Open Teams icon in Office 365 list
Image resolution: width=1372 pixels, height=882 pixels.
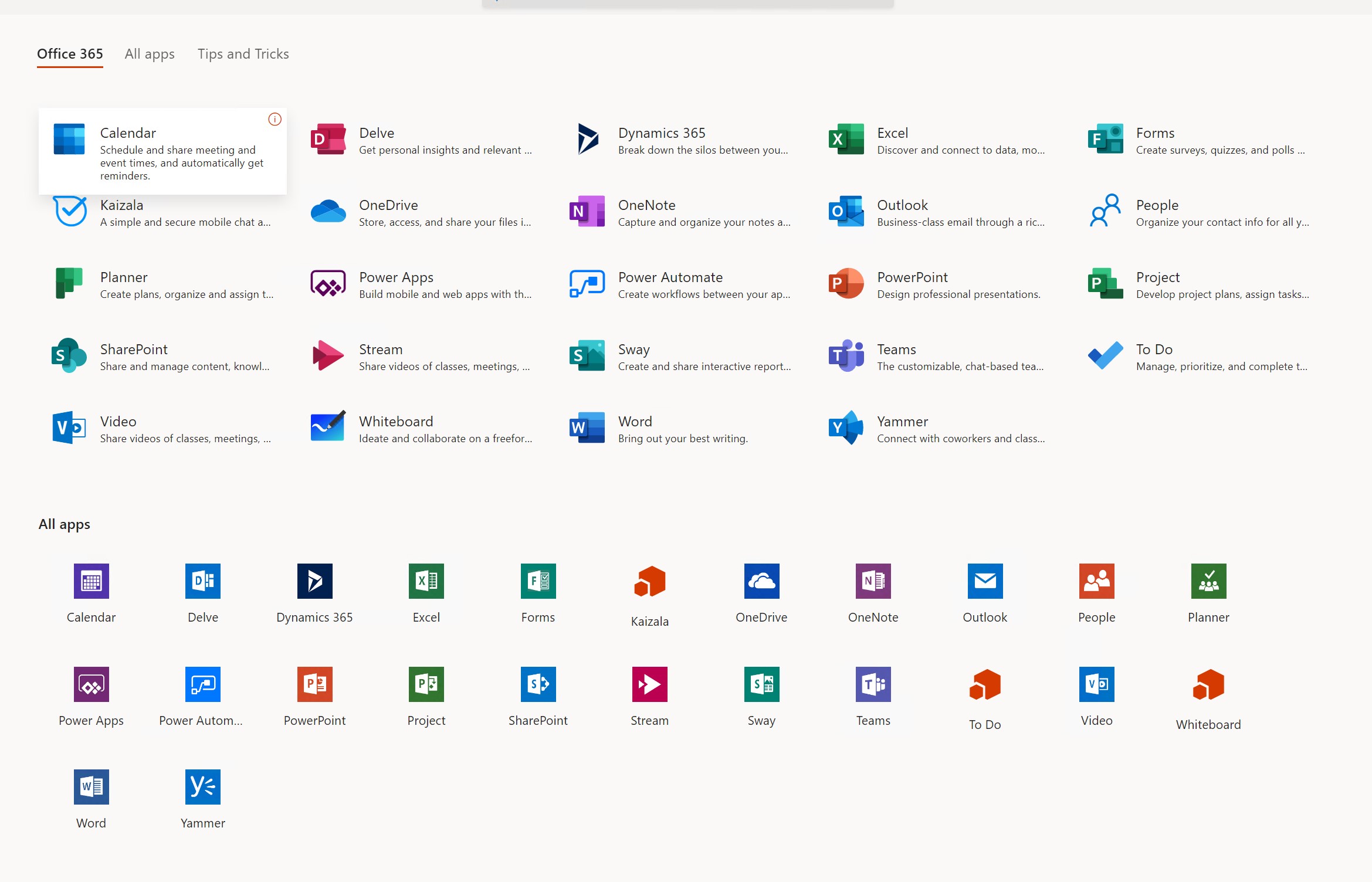coord(846,355)
